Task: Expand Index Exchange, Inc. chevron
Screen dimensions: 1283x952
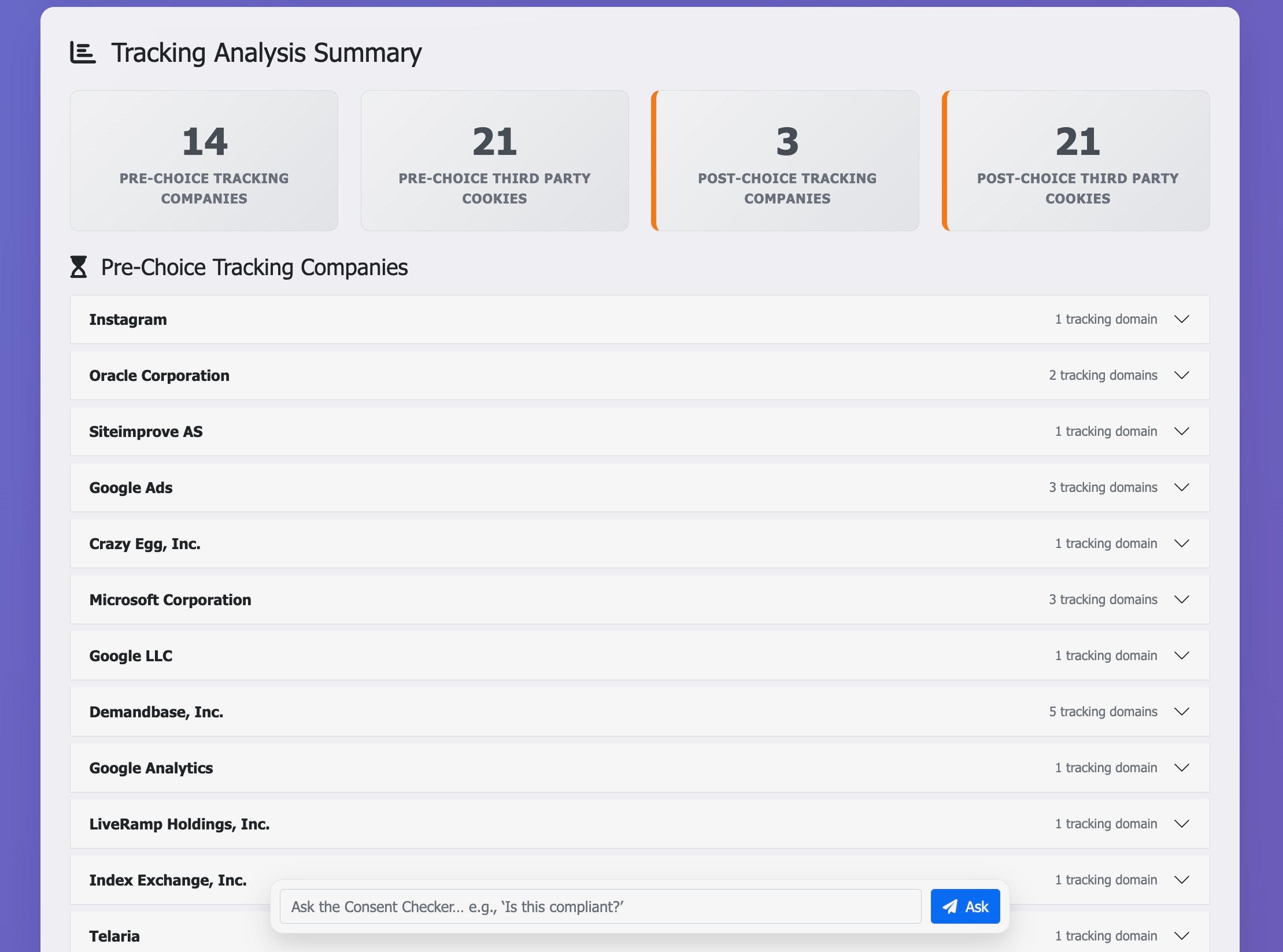Action: tap(1182, 880)
